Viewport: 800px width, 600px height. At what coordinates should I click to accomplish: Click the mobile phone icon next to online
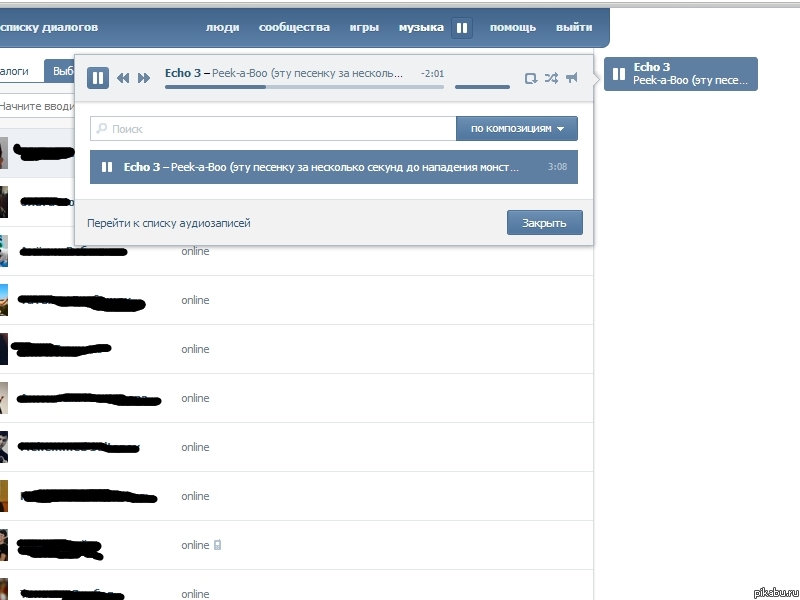point(217,545)
